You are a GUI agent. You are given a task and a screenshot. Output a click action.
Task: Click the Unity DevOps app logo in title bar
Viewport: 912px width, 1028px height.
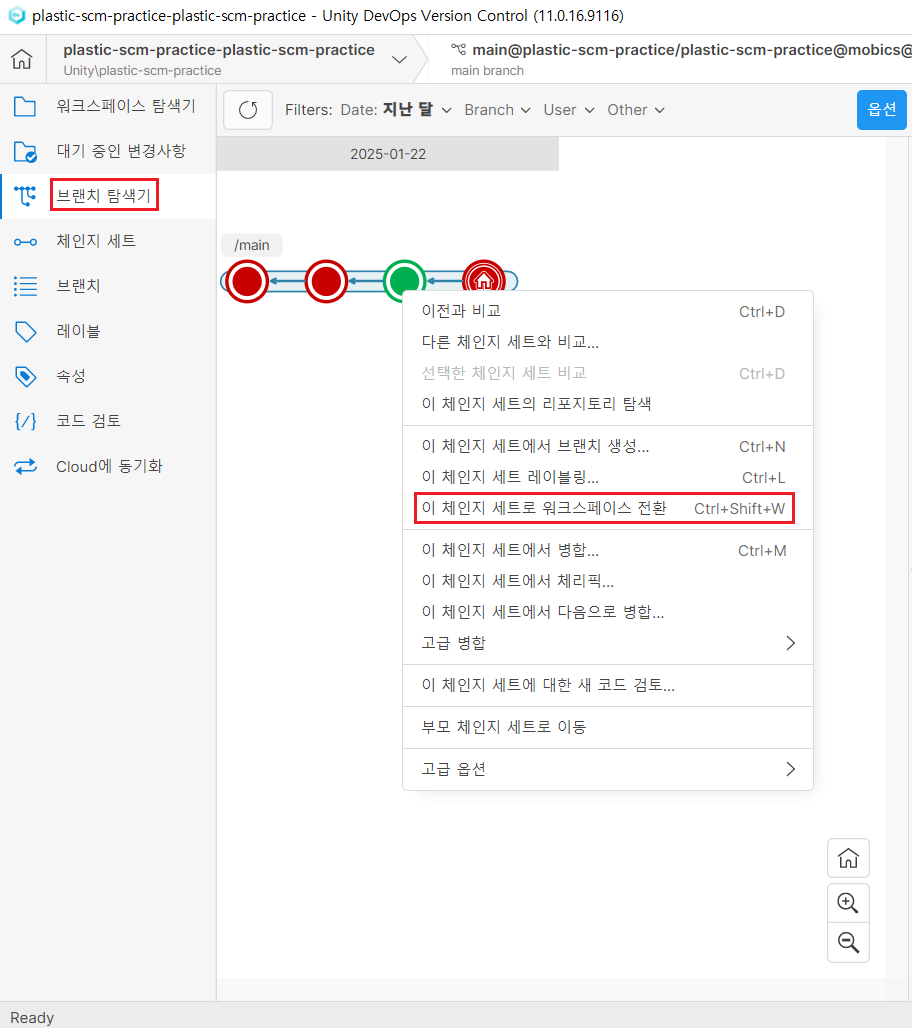[x=16, y=15]
